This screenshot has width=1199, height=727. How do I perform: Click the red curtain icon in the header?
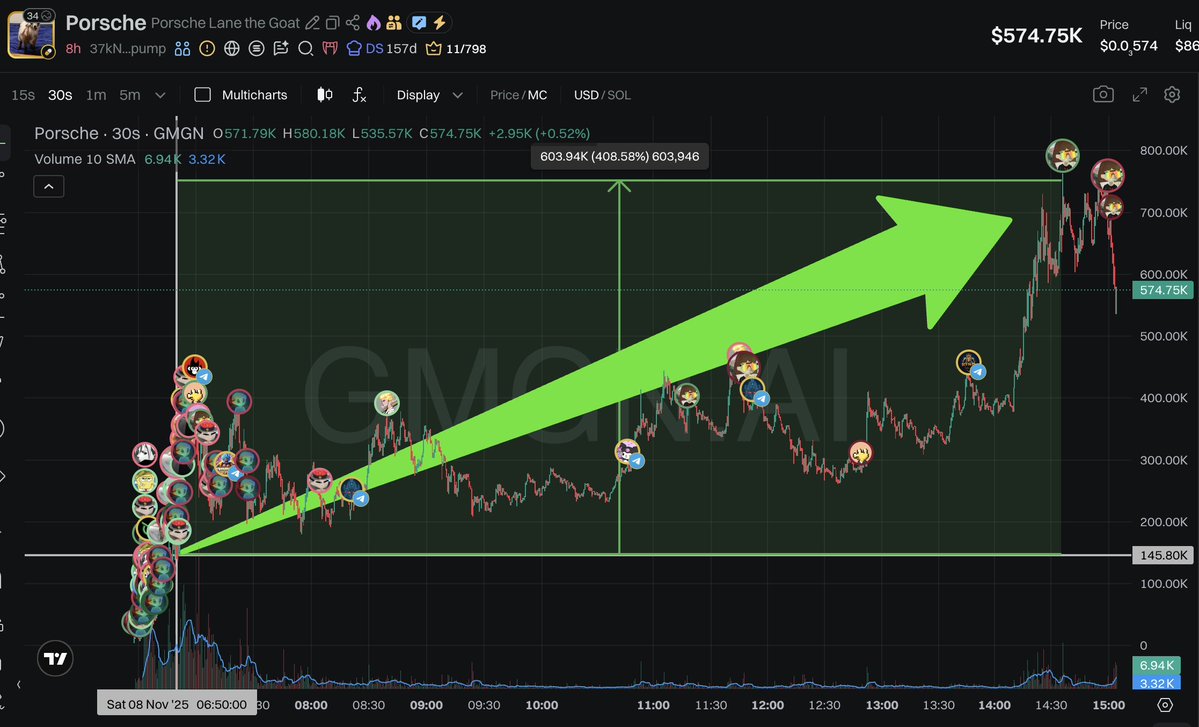pos(330,49)
